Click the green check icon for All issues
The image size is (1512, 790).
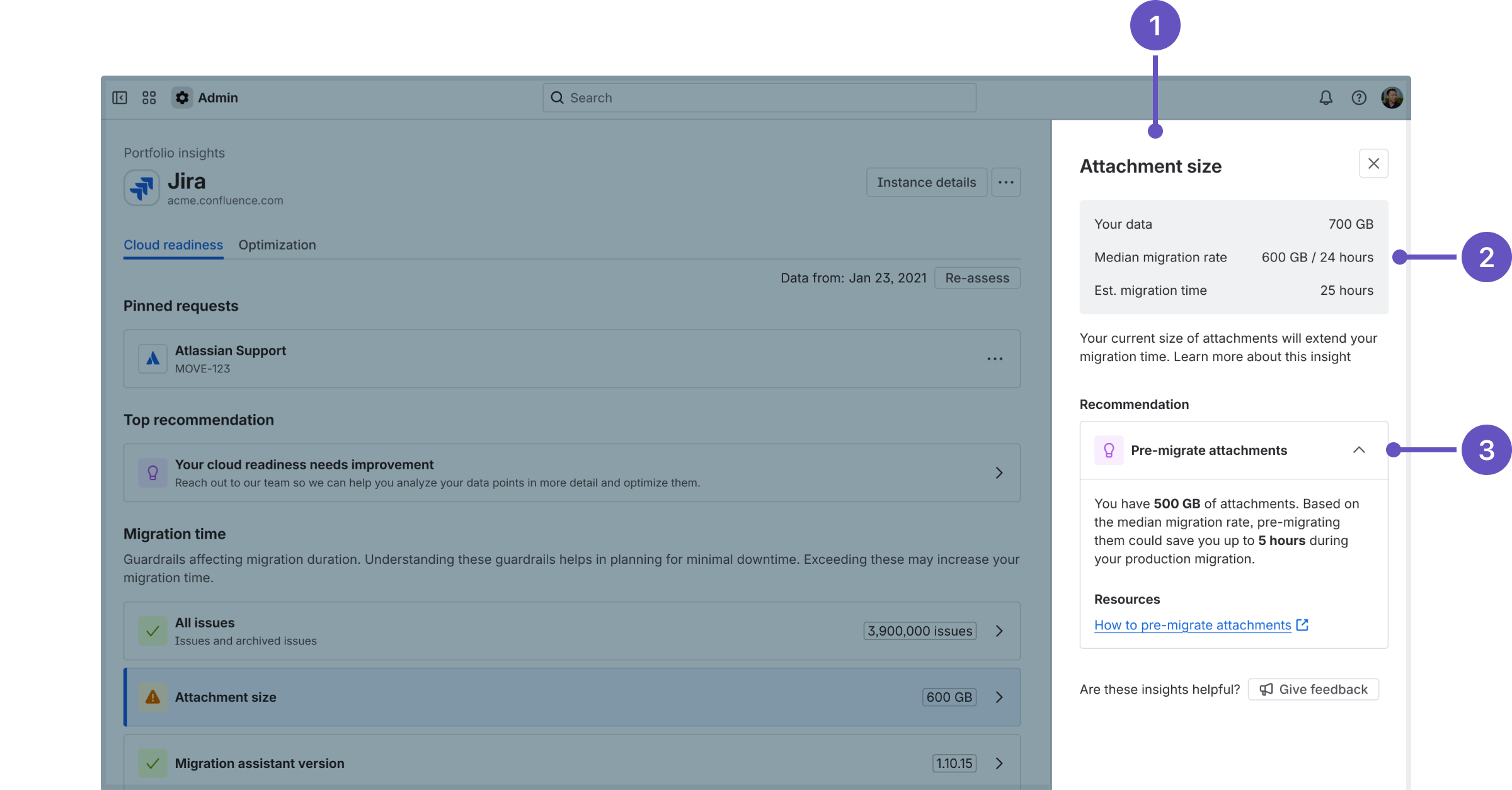[152, 631]
